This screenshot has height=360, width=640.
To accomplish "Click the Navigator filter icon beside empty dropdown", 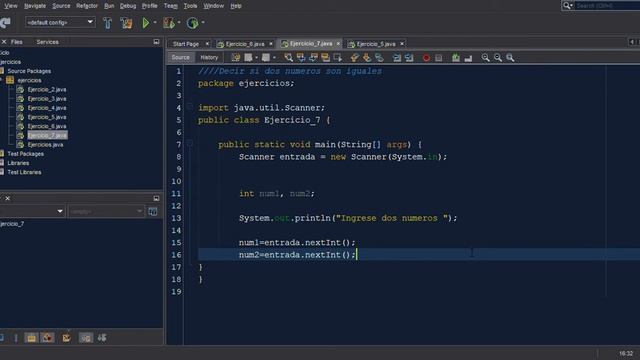I will [153, 211].
